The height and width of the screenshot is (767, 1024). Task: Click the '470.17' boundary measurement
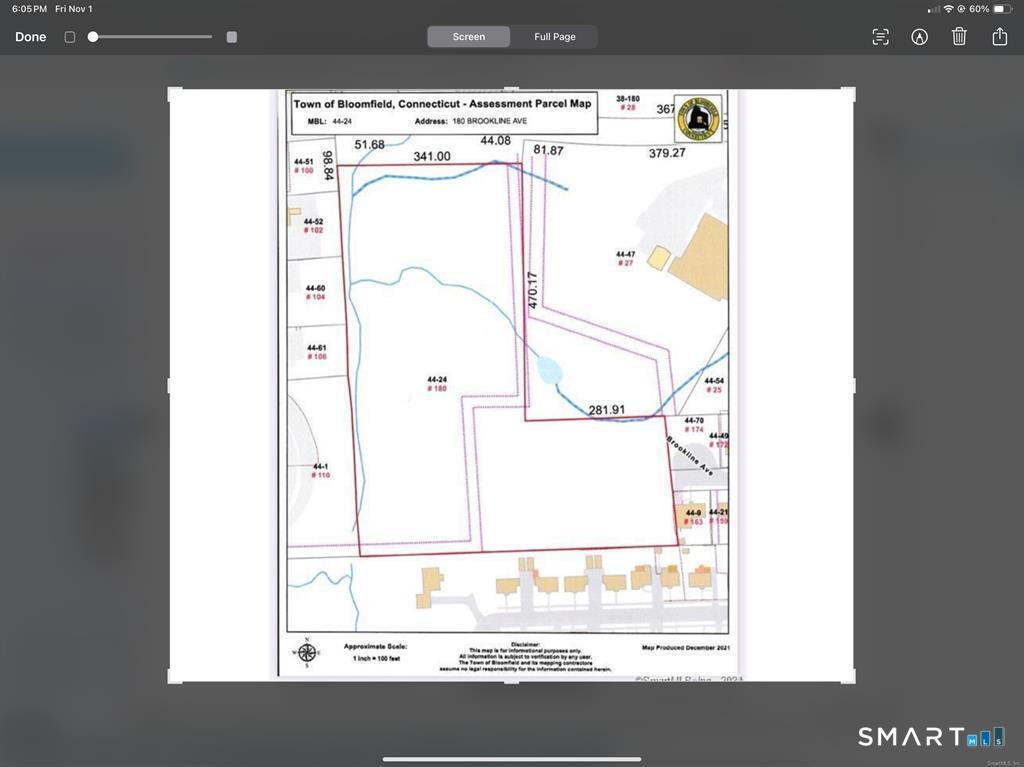(533, 290)
